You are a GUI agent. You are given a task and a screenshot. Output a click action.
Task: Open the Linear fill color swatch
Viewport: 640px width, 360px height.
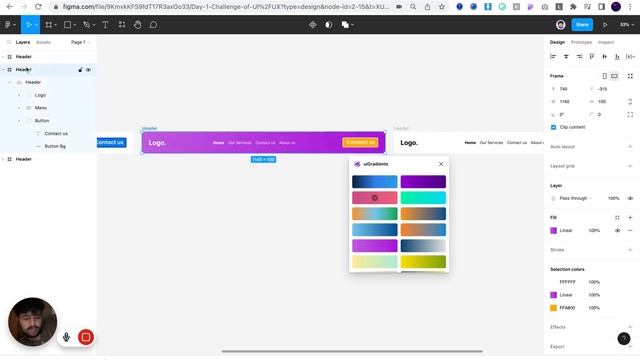pos(553,231)
